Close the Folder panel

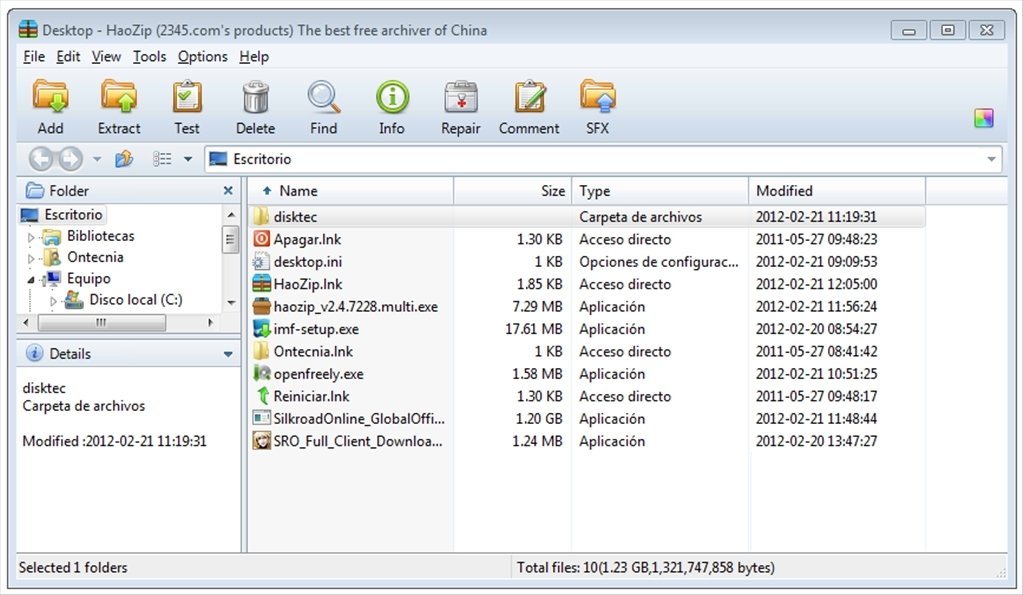coord(228,191)
